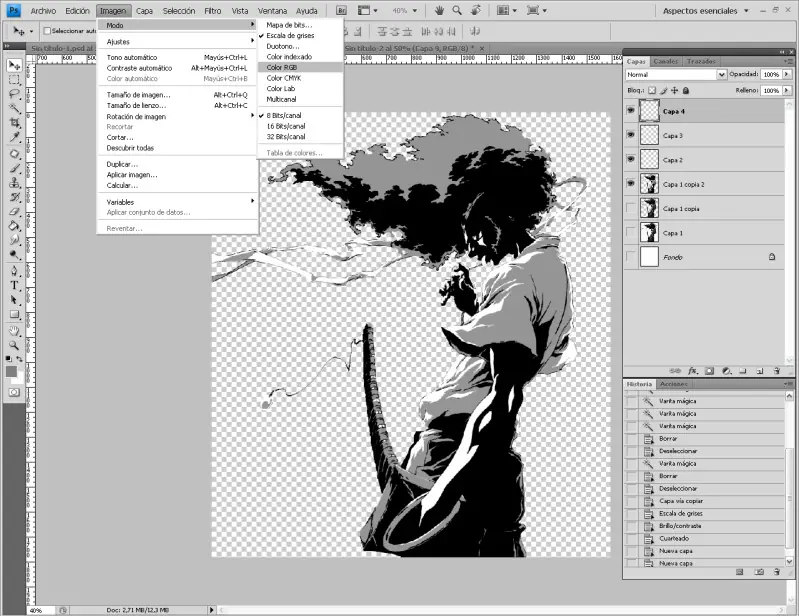This screenshot has height=616, width=799.
Task: Click the Rotate View icon in the application bar
Action: [x=475, y=10]
